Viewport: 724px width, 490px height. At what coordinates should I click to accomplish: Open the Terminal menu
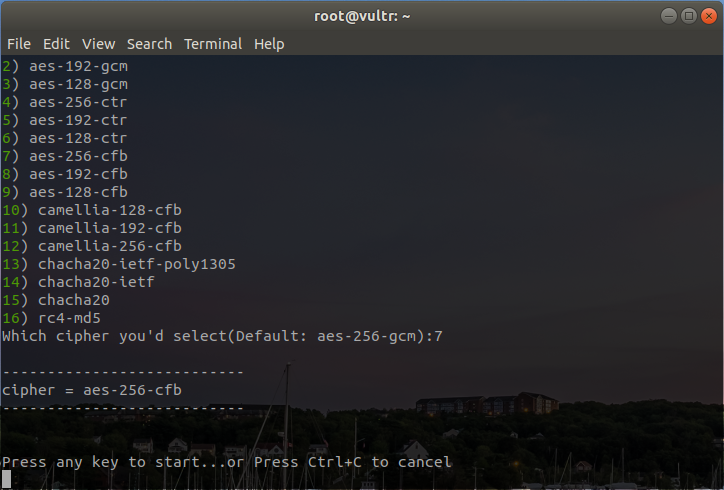coord(213,44)
